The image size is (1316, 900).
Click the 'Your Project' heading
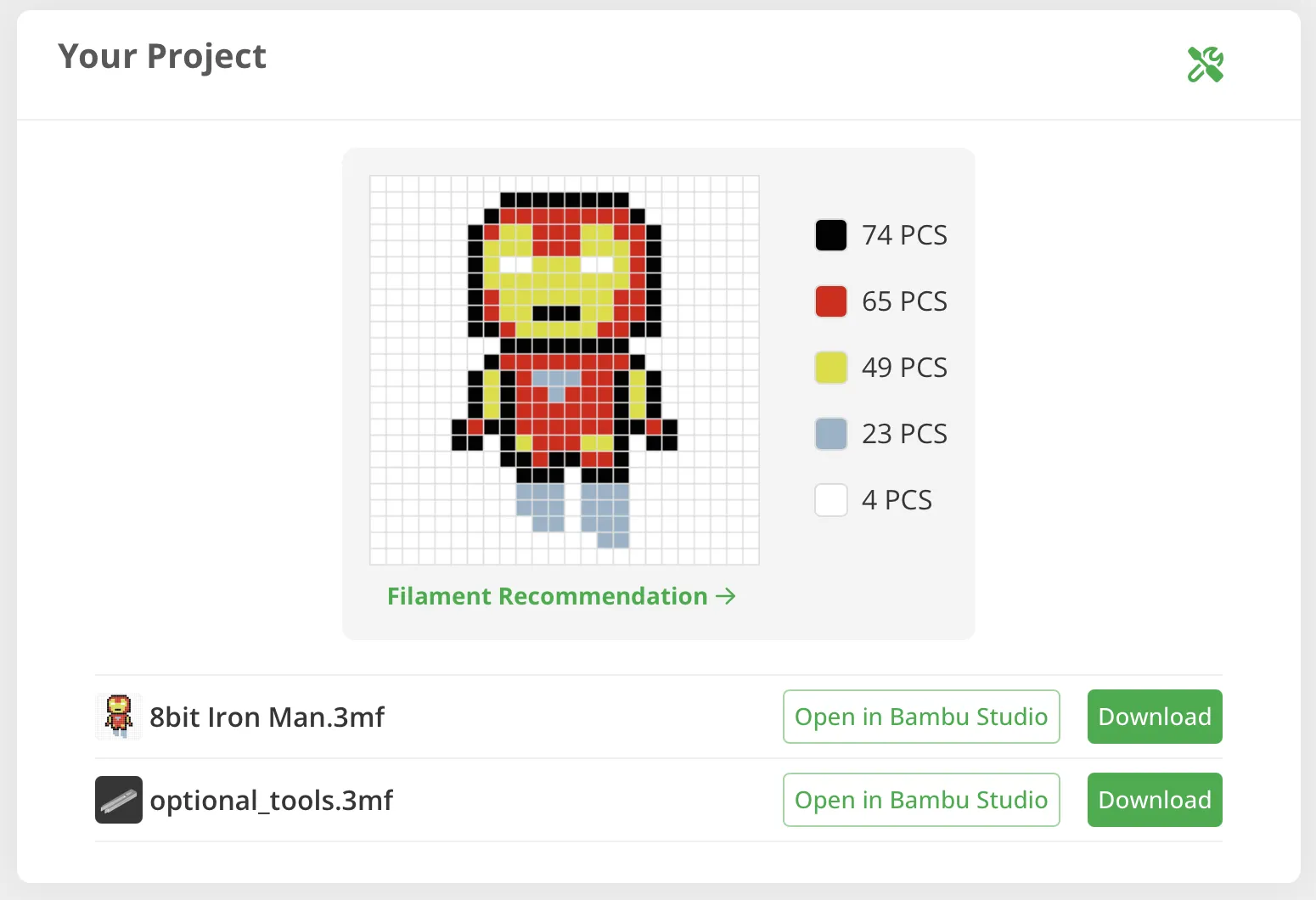(x=162, y=57)
